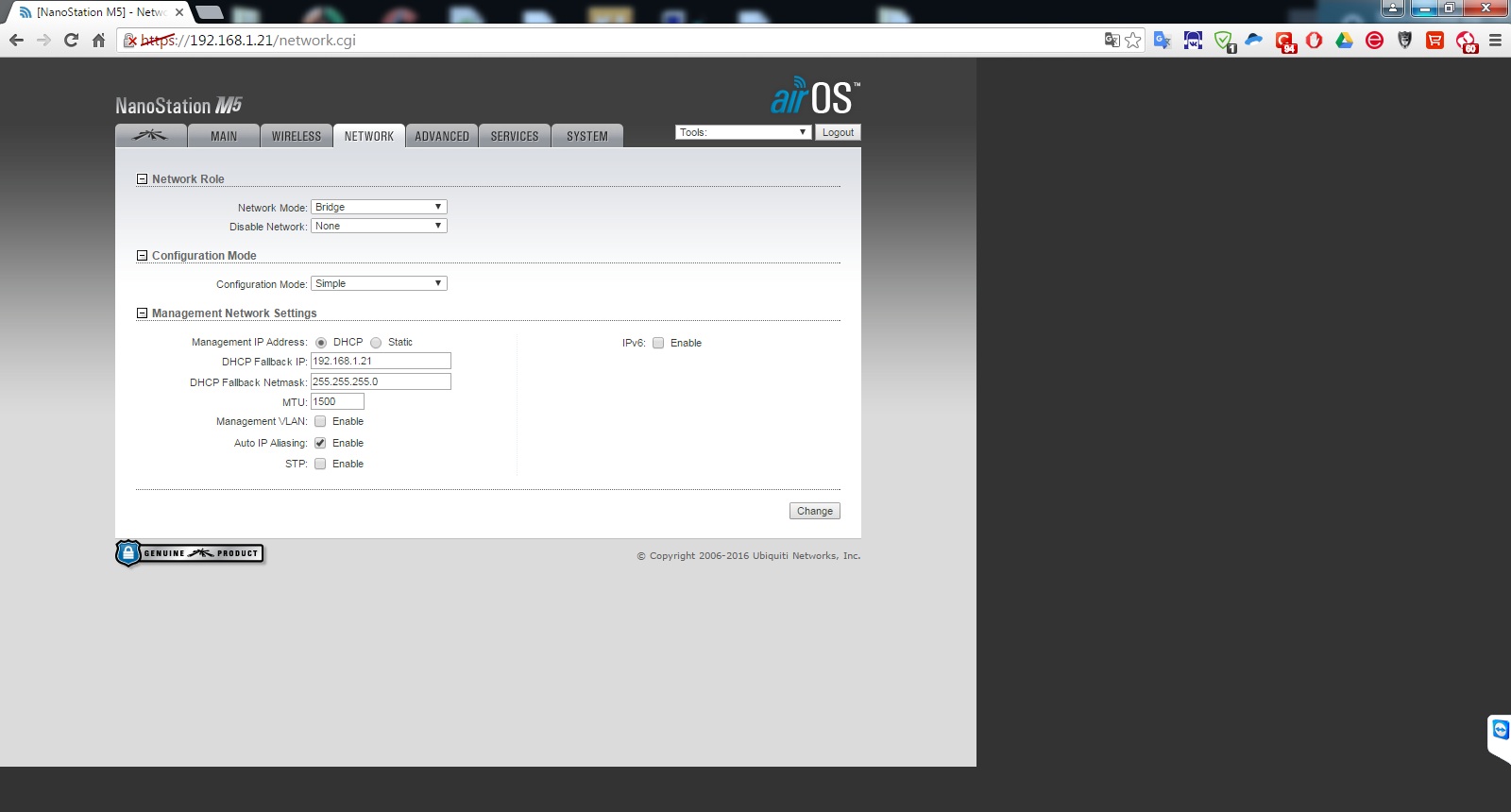Screen dimensions: 1511x812
Task: Click the browser address bar URL
Action: tap(248, 41)
